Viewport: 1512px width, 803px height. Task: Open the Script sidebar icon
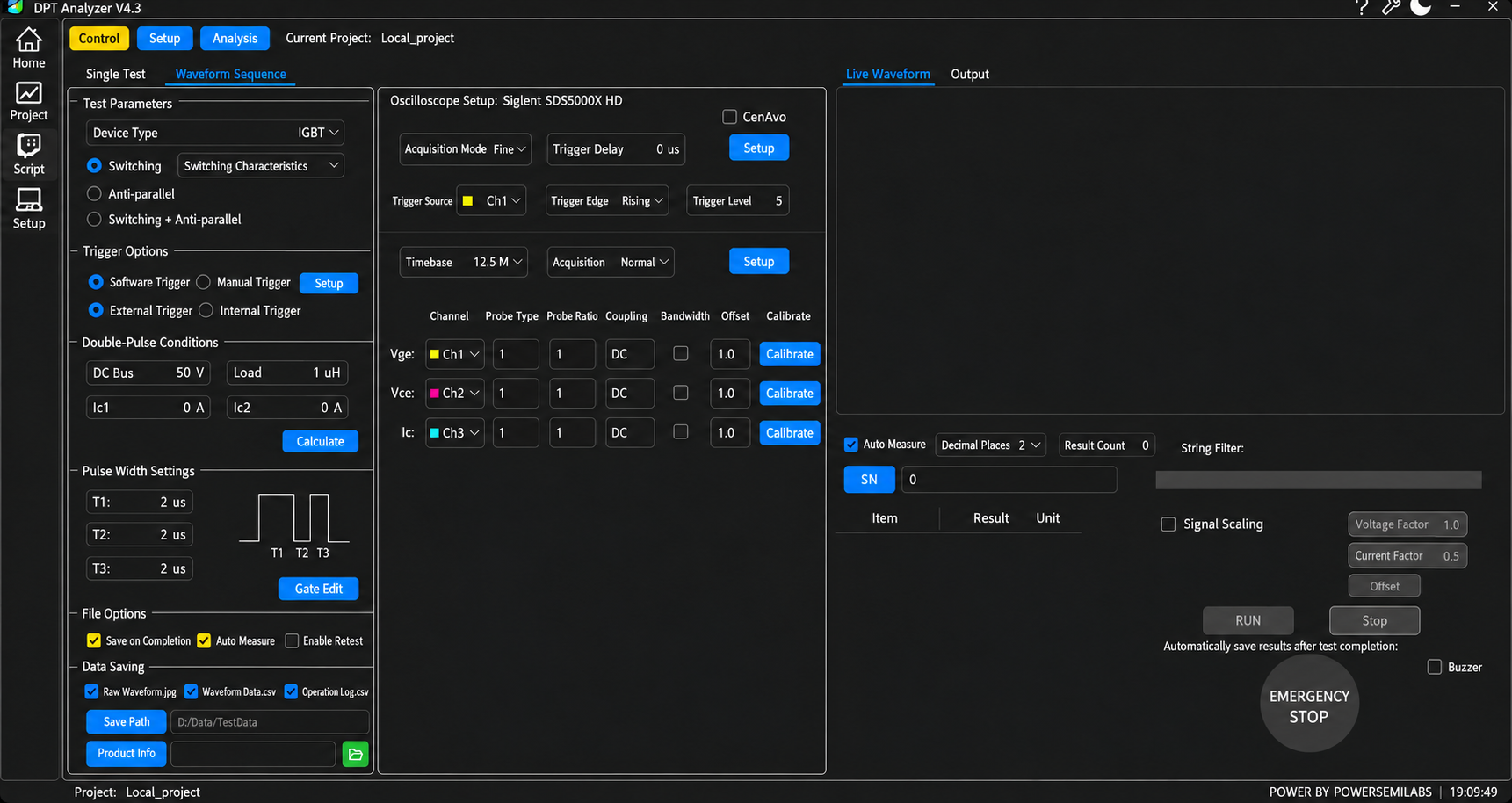pos(28,155)
